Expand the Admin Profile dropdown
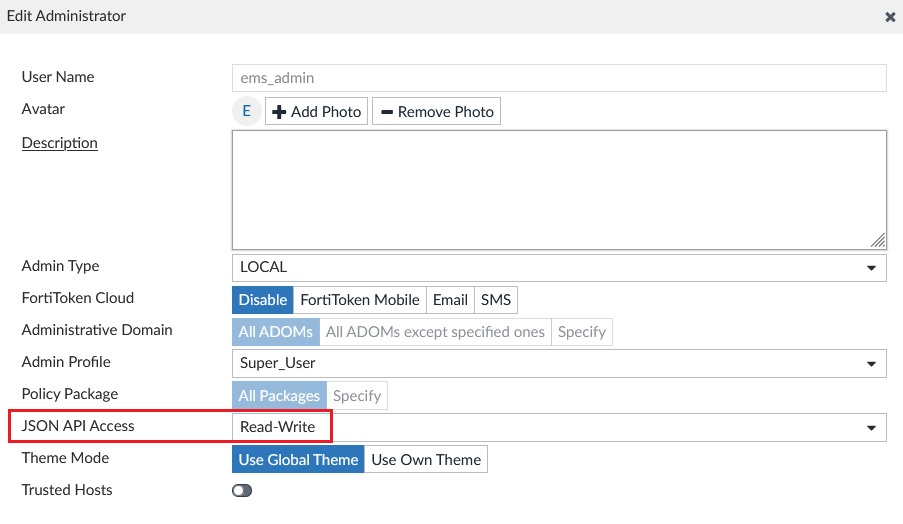This screenshot has height=524, width=903. point(558,363)
